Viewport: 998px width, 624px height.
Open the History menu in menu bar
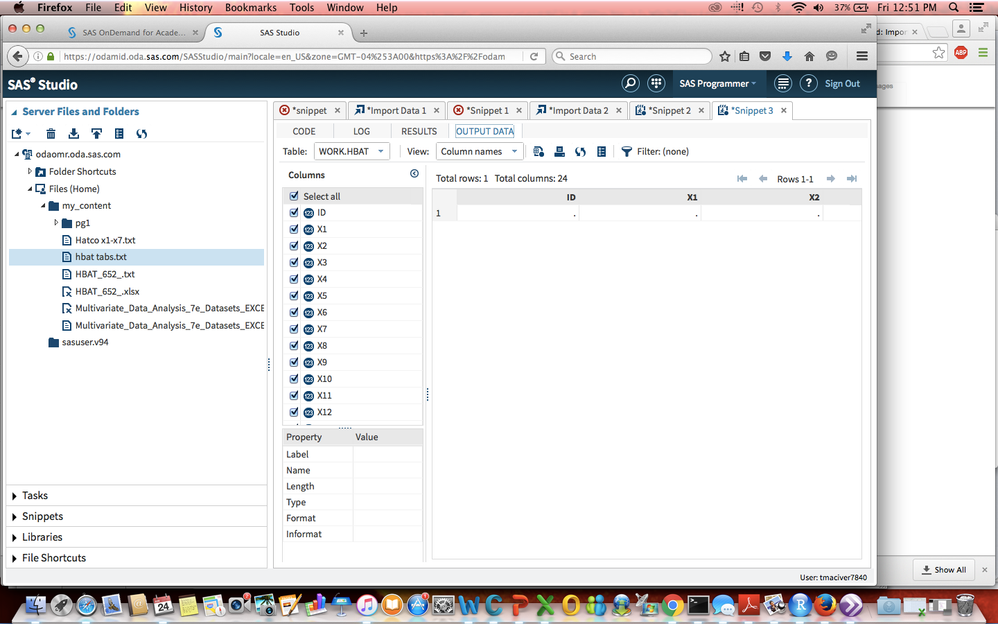195,8
